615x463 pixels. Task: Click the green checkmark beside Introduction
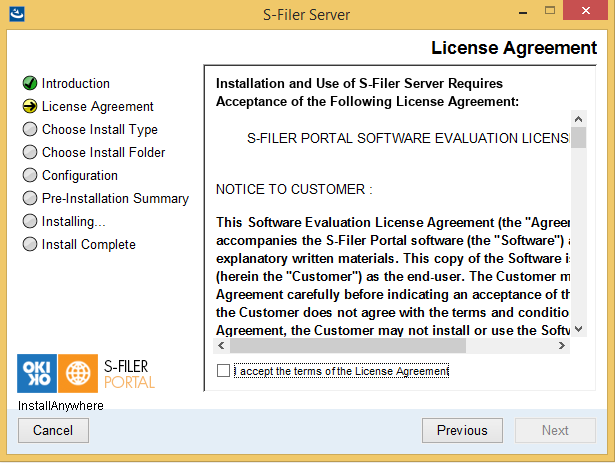30,83
